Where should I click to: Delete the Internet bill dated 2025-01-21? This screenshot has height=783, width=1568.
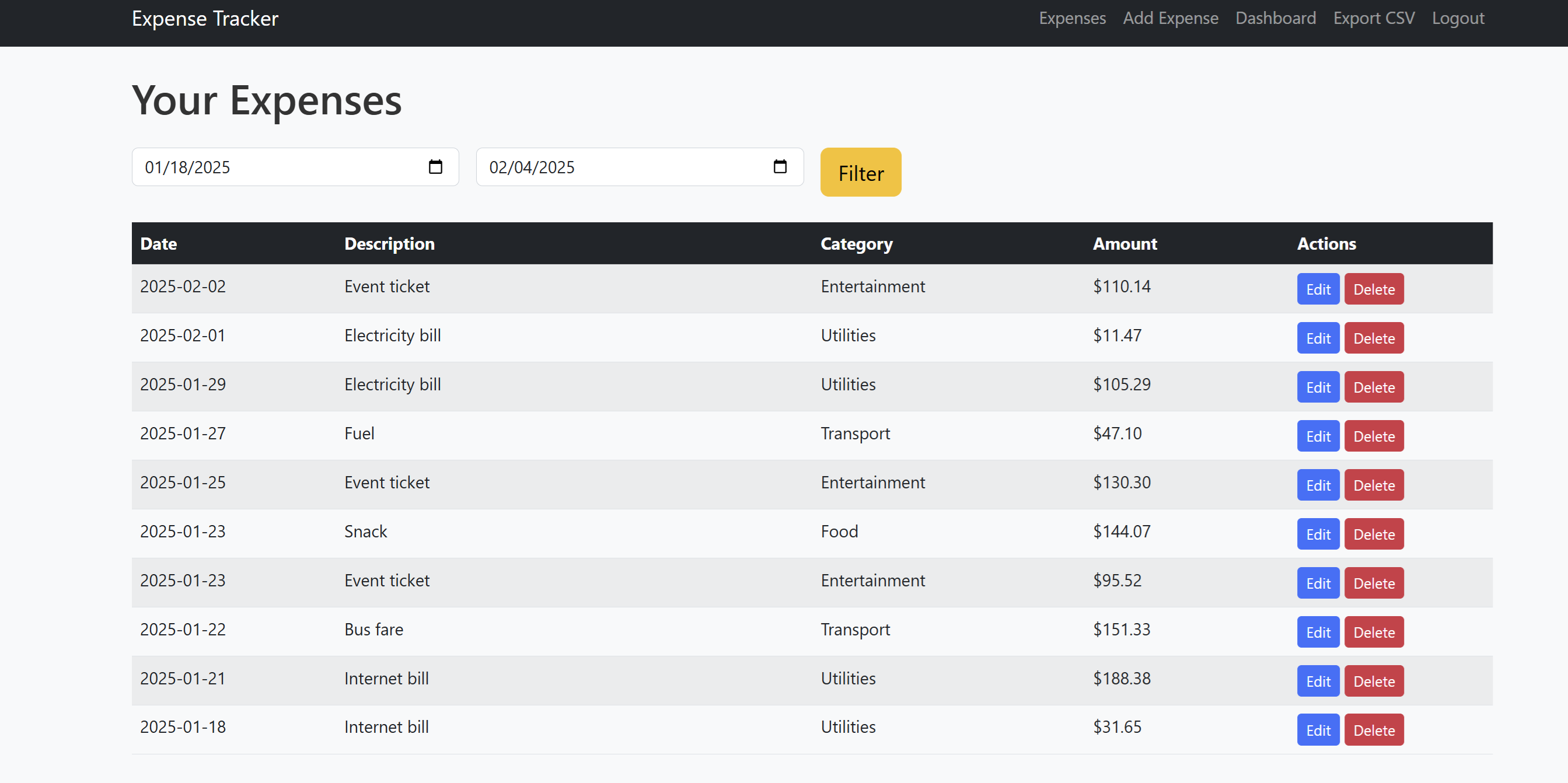click(x=1374, y=681)
